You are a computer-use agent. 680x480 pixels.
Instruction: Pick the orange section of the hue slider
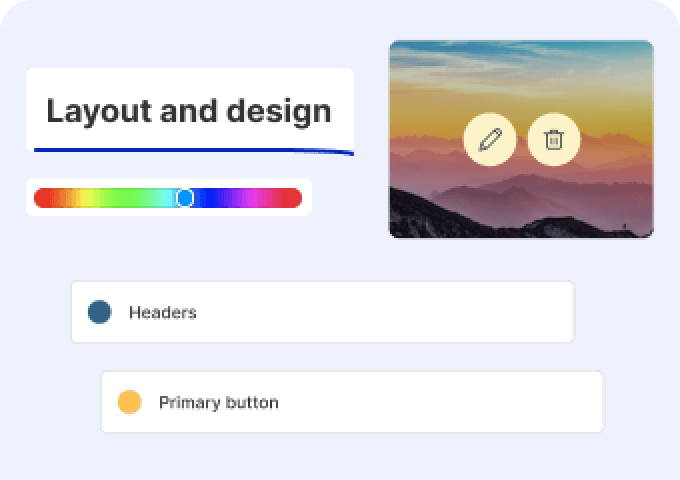pyautogui.click(x=63, y=198)
